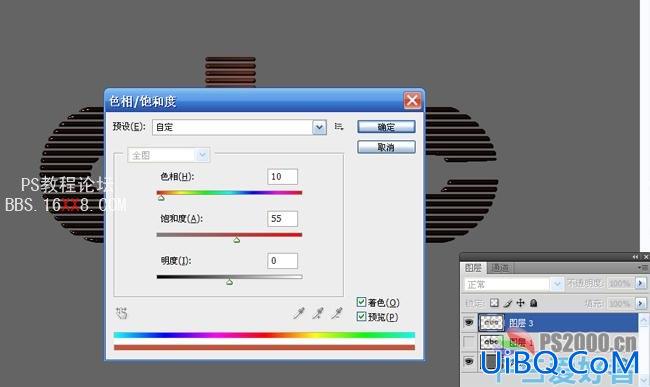
Task: Click the 明度 lightness value field
Action: click(282, 261)
